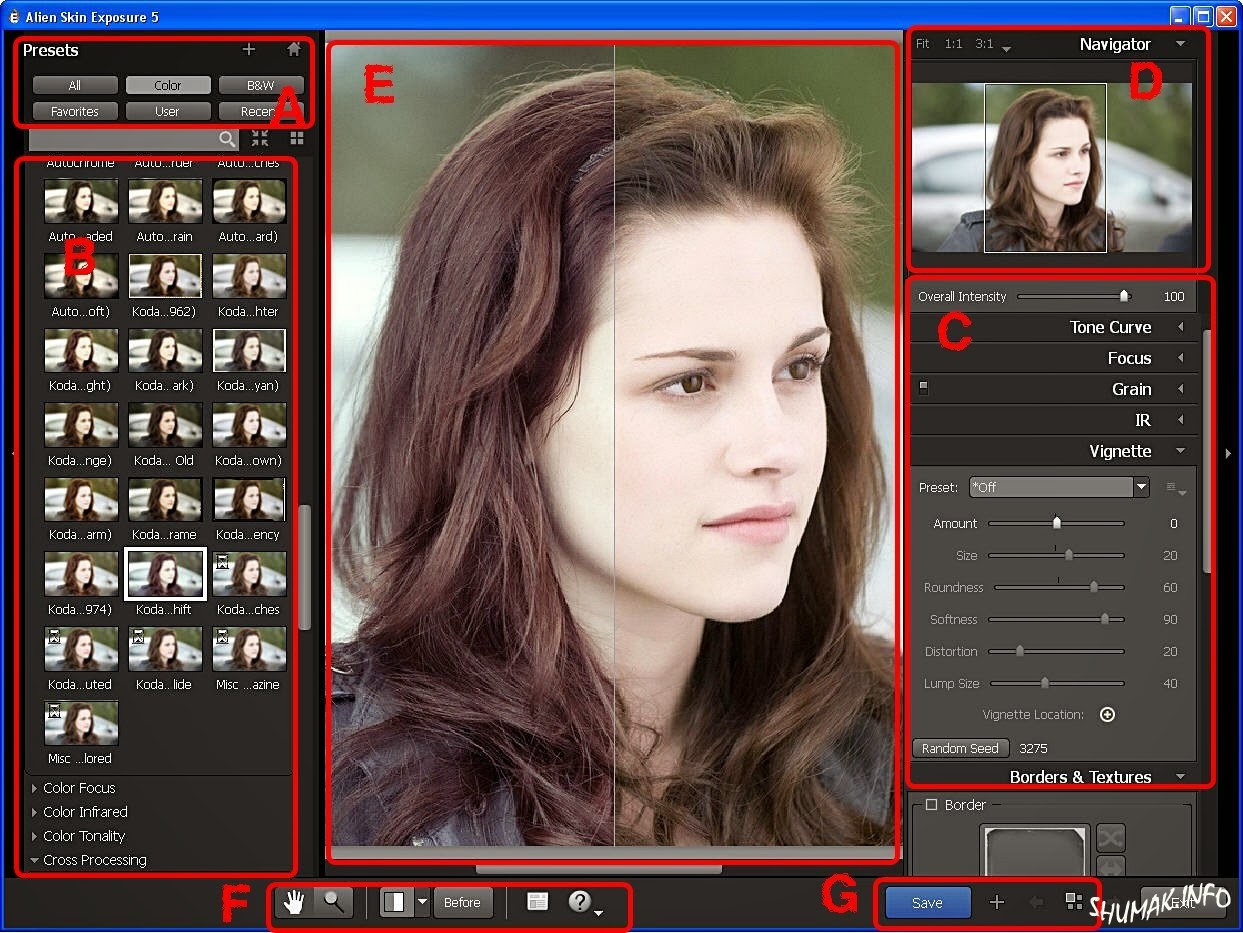
Task: Click the split preview view icon
Action: (396, 902)
